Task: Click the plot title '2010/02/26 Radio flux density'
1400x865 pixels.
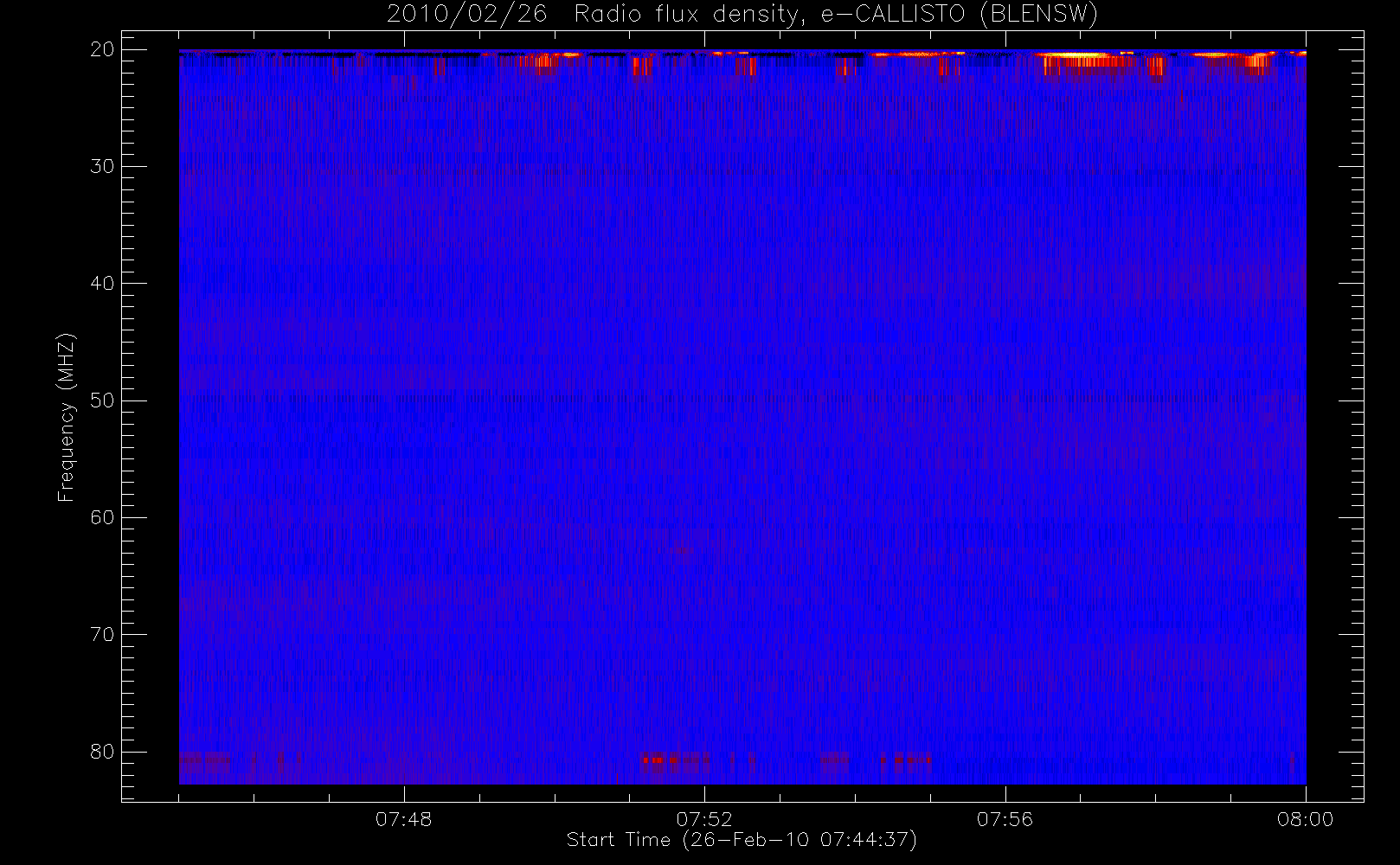Action: pos(742,15)
